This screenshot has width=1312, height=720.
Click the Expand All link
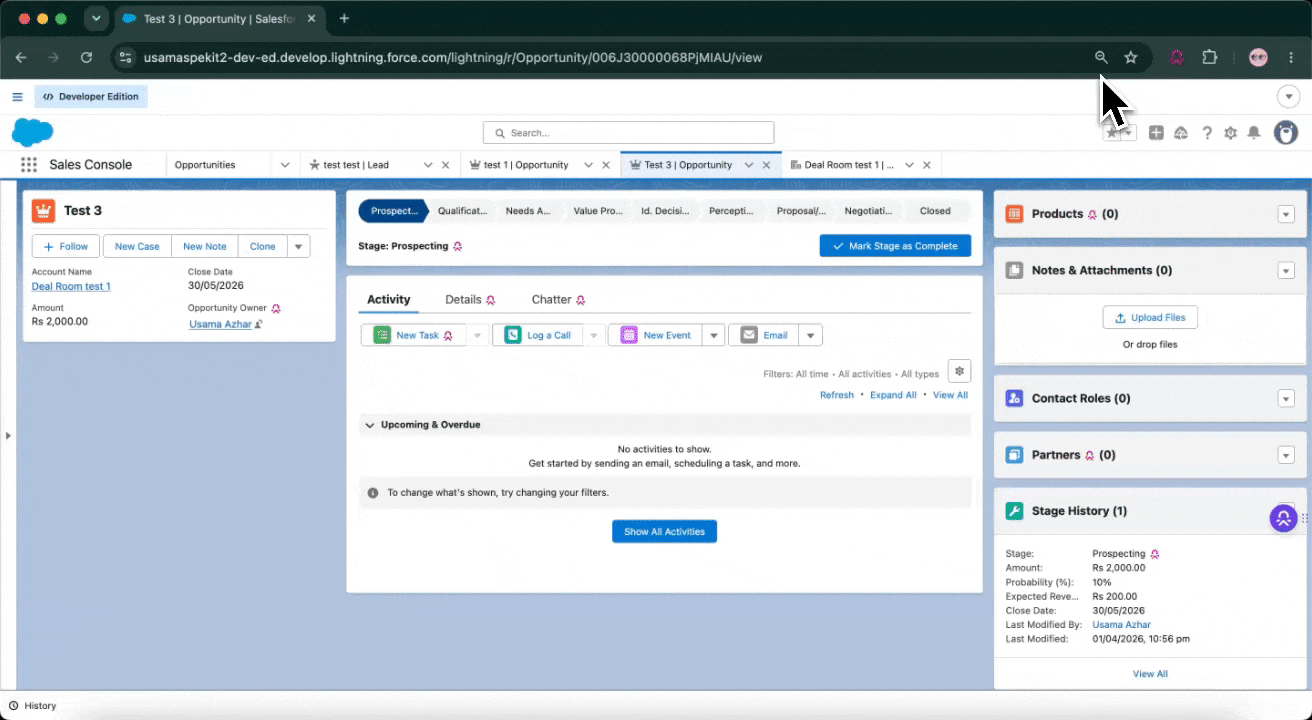pos(893,395)
